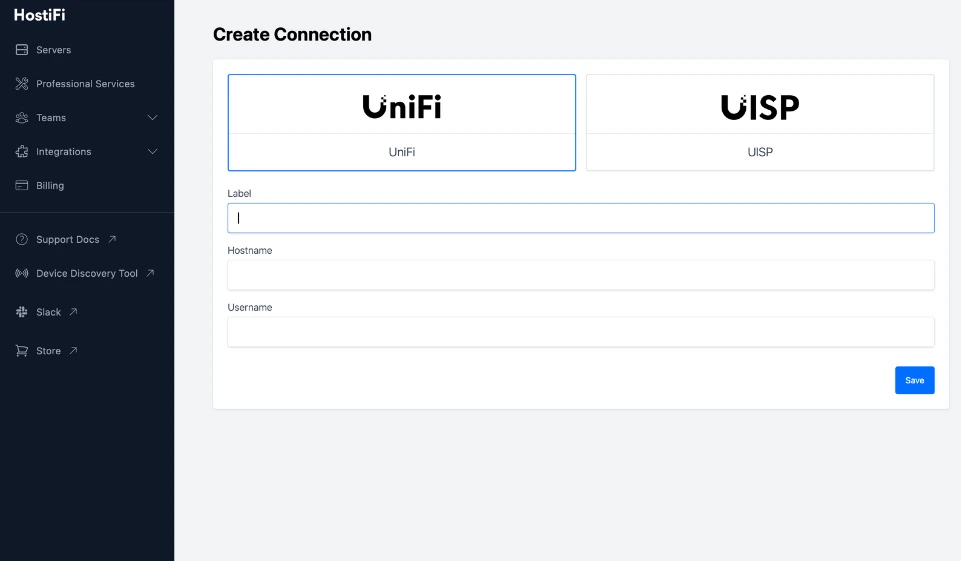
Task: Open the Integrations menu item
Action: [64, 151]
